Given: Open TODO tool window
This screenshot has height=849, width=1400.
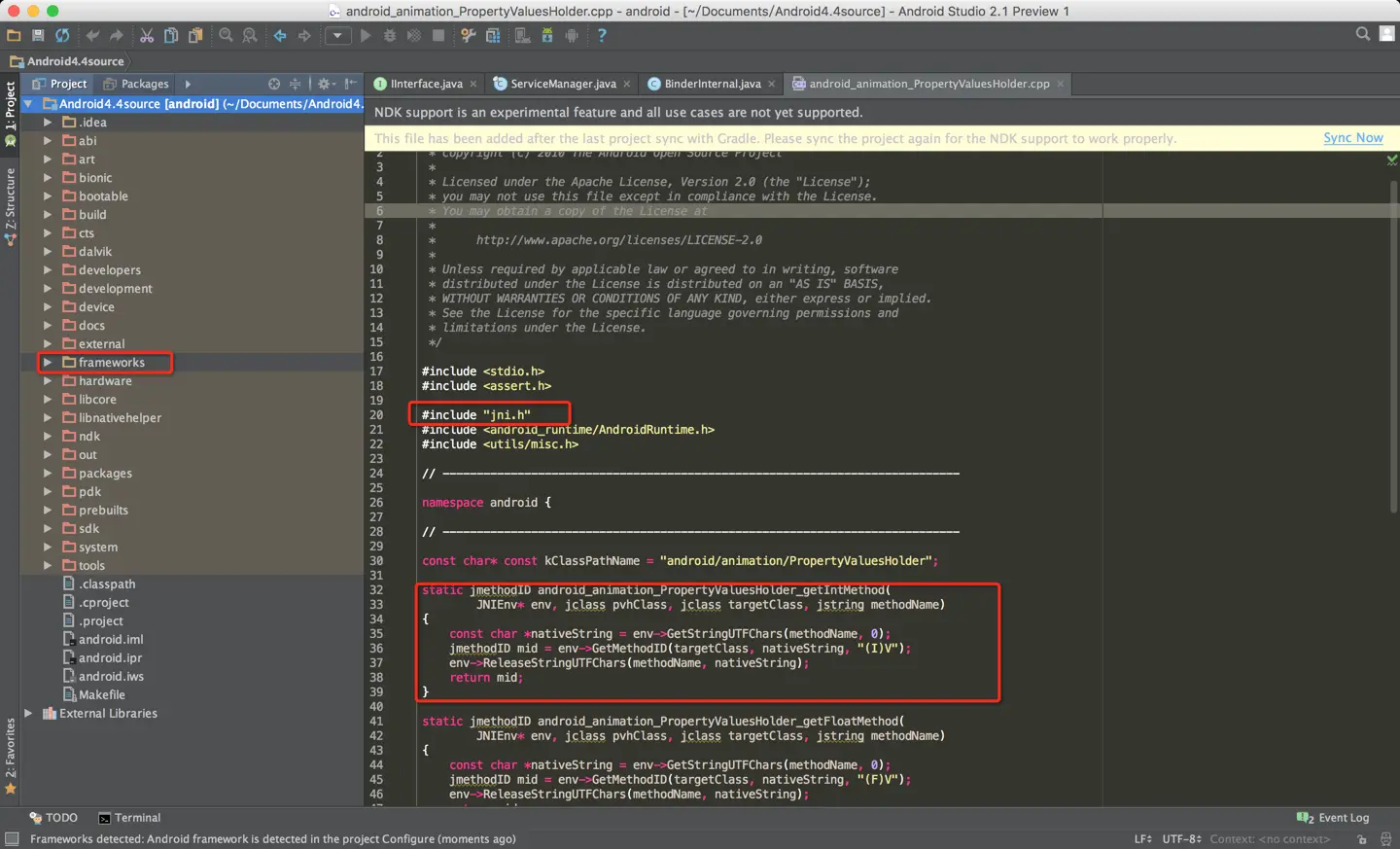Looking at the screenshot, I should tap(53, 818).
